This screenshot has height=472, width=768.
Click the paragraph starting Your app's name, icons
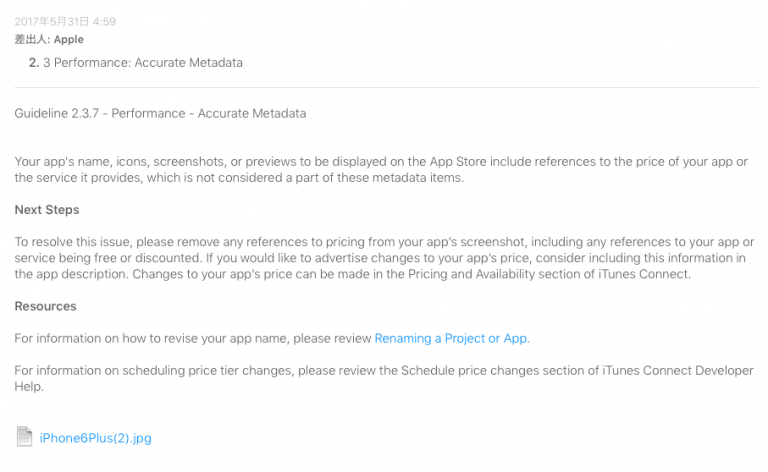tap(380, 169)
